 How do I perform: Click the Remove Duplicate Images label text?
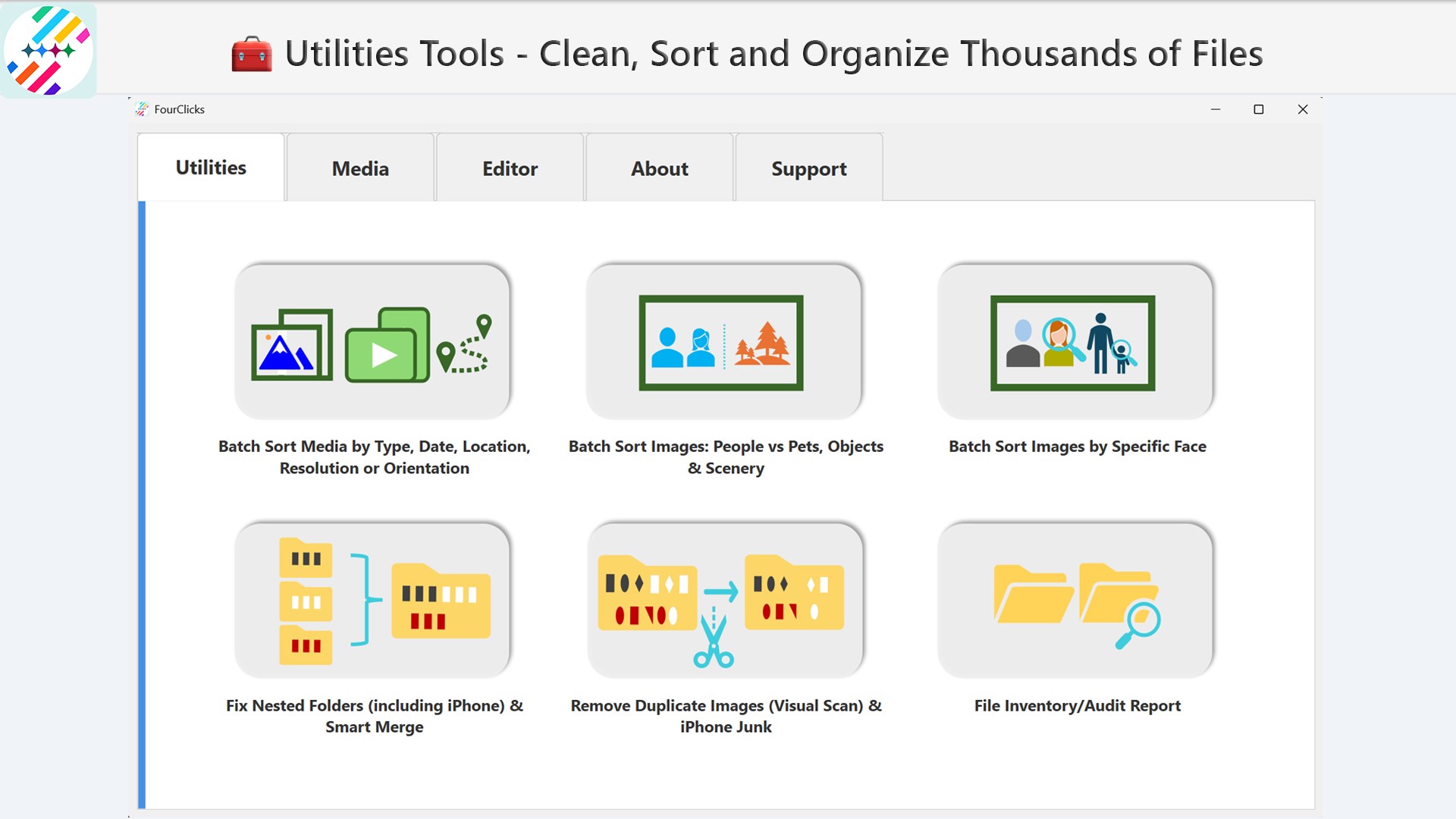725,716
